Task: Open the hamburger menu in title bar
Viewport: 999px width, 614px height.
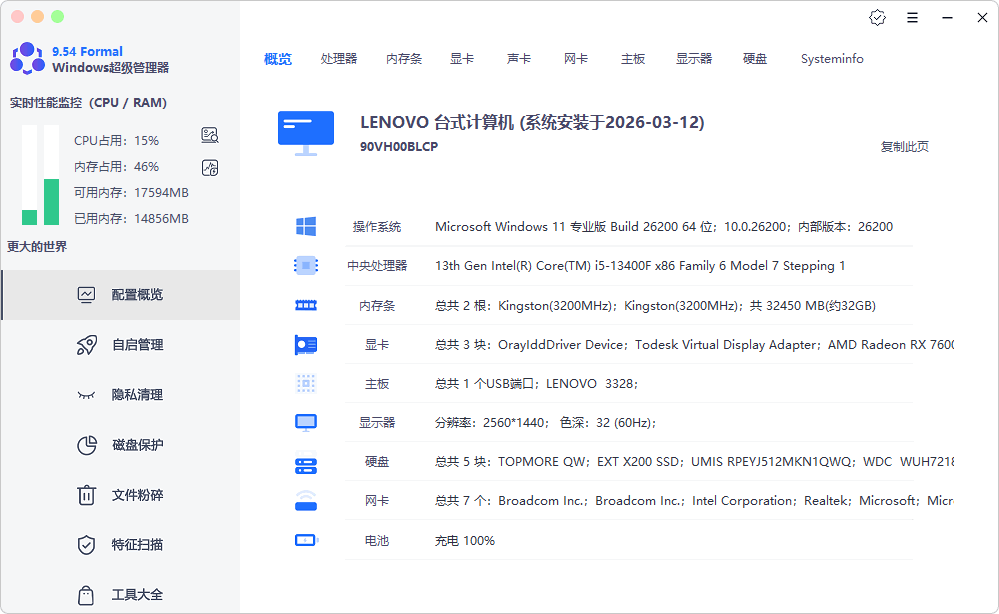Action: pos(912,18)
